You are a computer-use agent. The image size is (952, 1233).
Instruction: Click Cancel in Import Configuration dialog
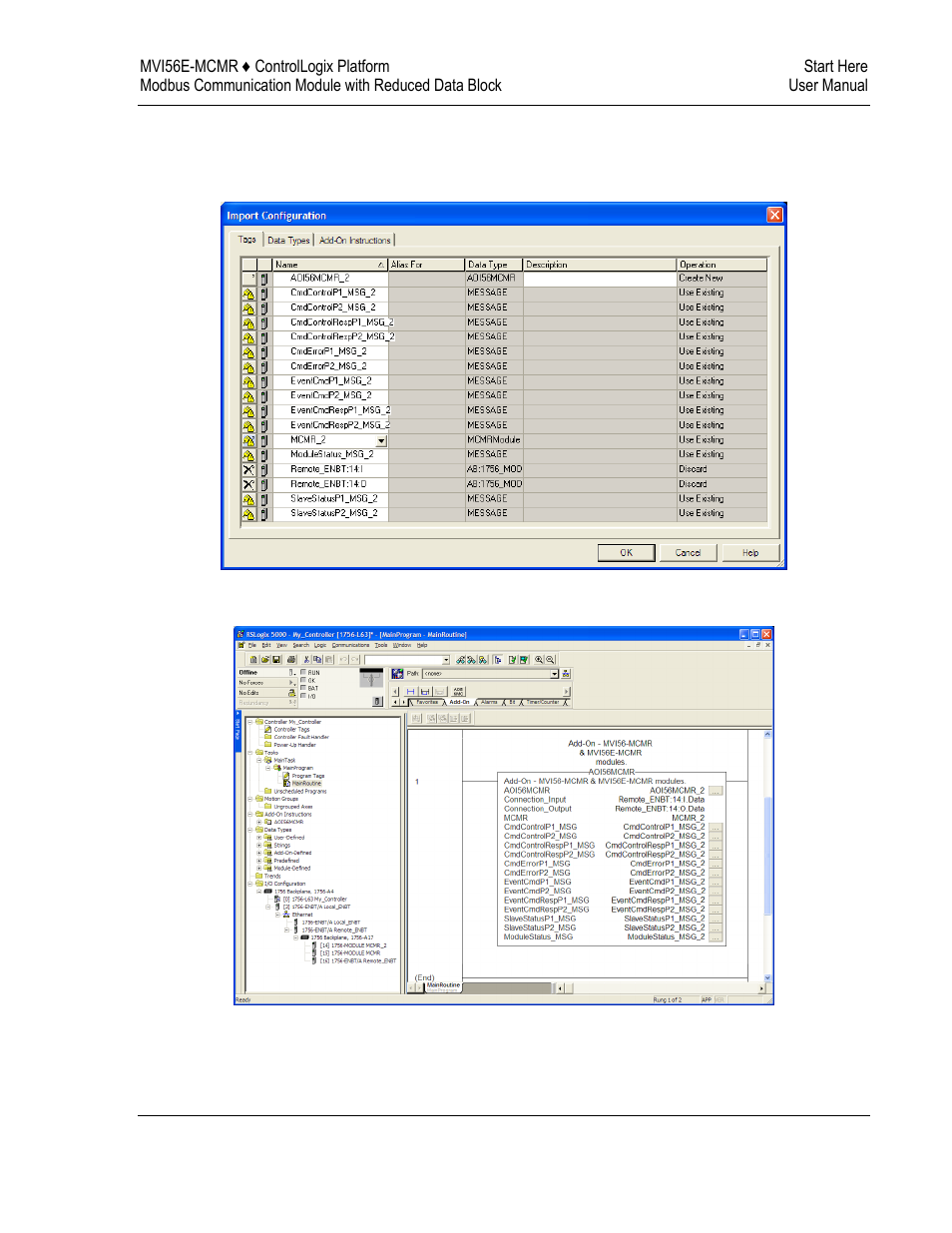[689, 553]
